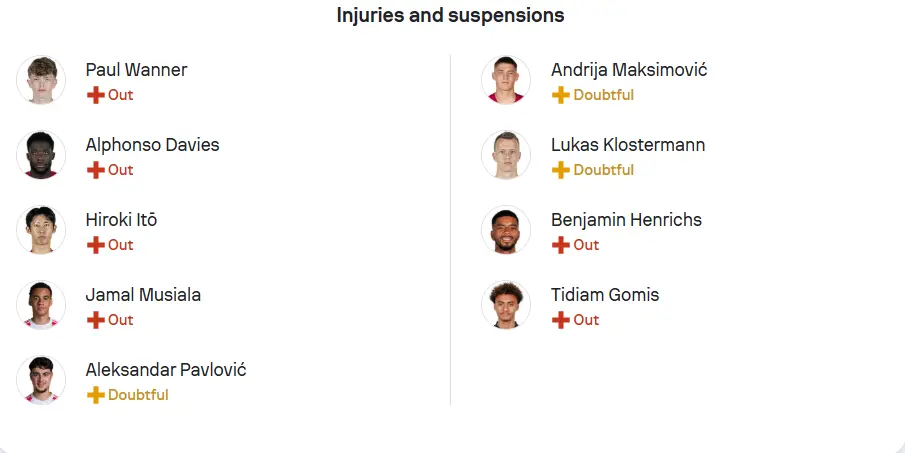Open the Lukas Klostermann name link
Screen dimensions: 905x453
click(x=628, y=145)
